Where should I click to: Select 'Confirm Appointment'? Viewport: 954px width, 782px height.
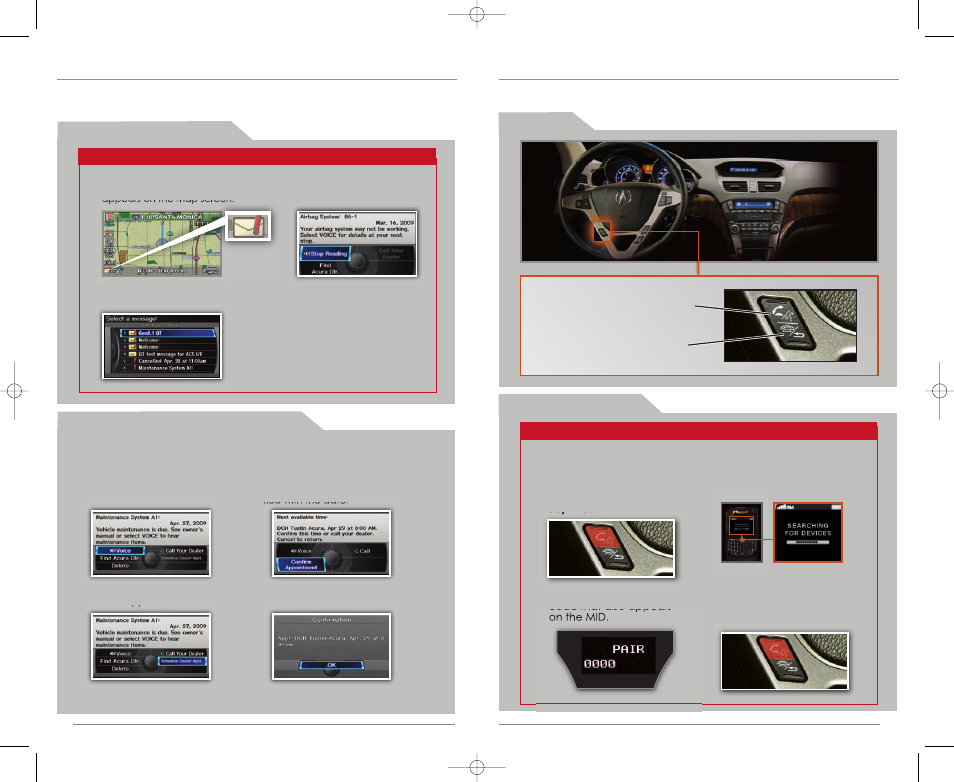(301, 565)
